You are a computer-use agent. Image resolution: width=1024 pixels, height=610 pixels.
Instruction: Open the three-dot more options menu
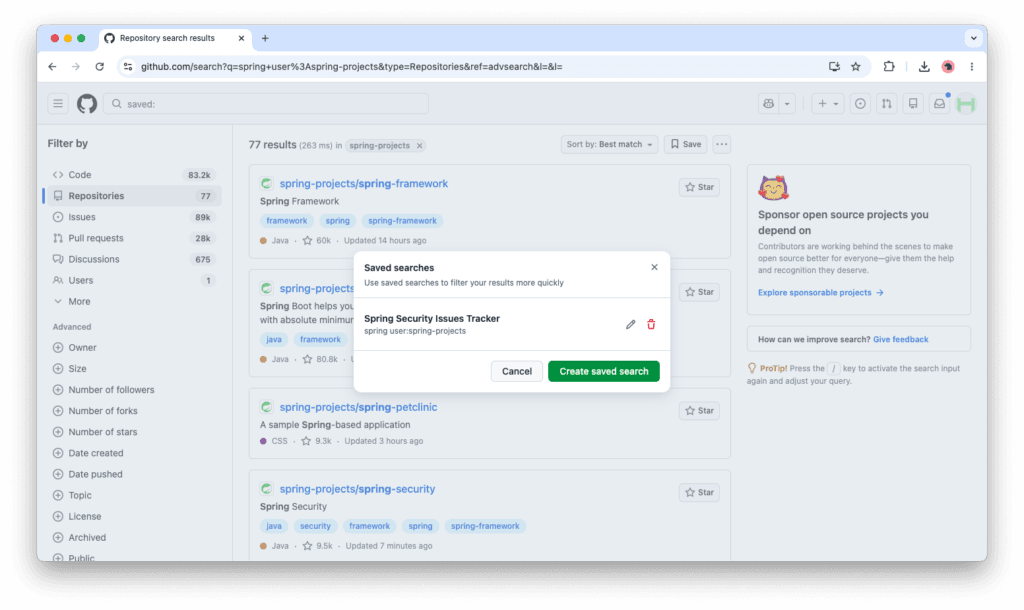[x=722, y=144]
